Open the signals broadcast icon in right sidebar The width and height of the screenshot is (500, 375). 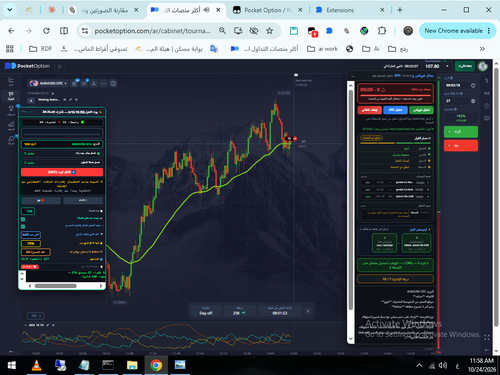pyautogui.click(x=487, y=93)
